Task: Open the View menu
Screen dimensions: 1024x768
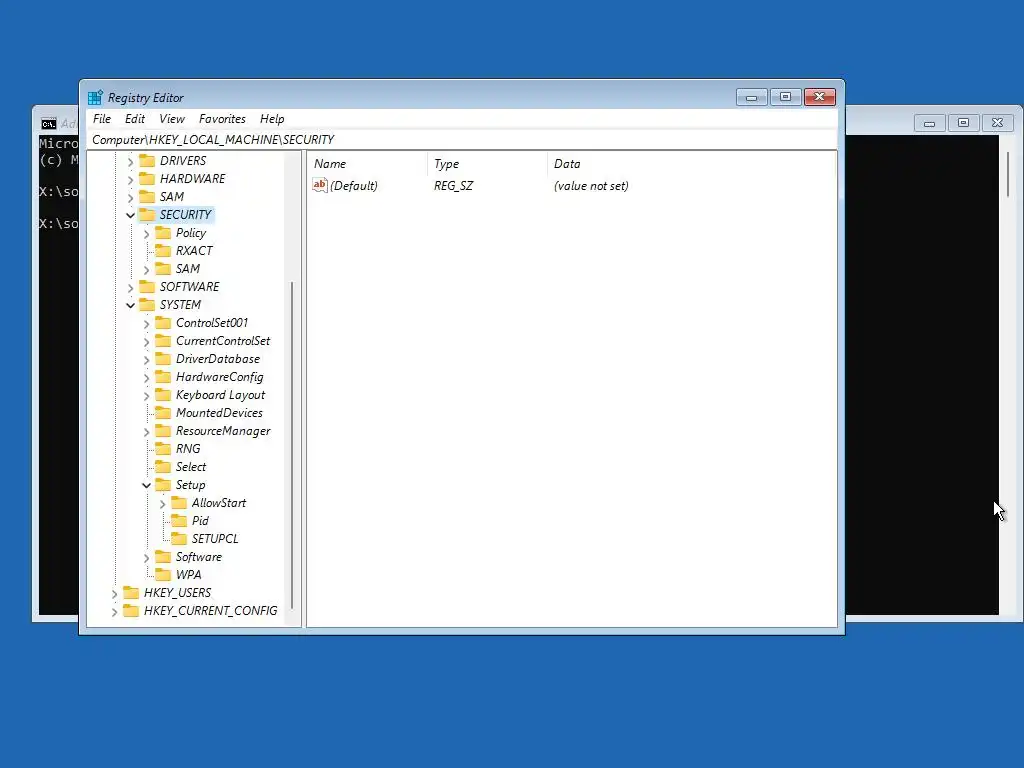Action: coord(172,119)
